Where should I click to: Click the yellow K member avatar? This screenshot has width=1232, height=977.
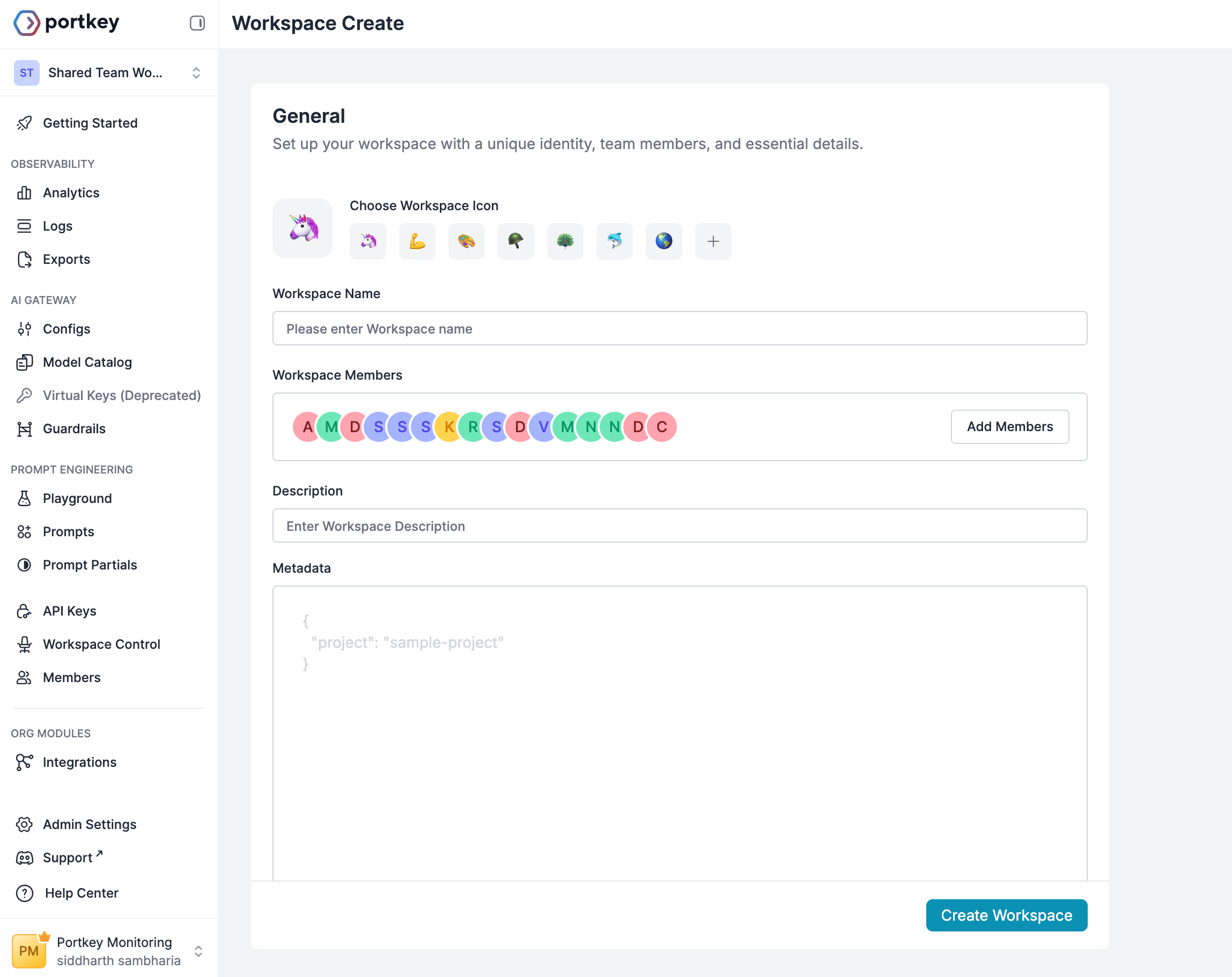pos(449,427)
